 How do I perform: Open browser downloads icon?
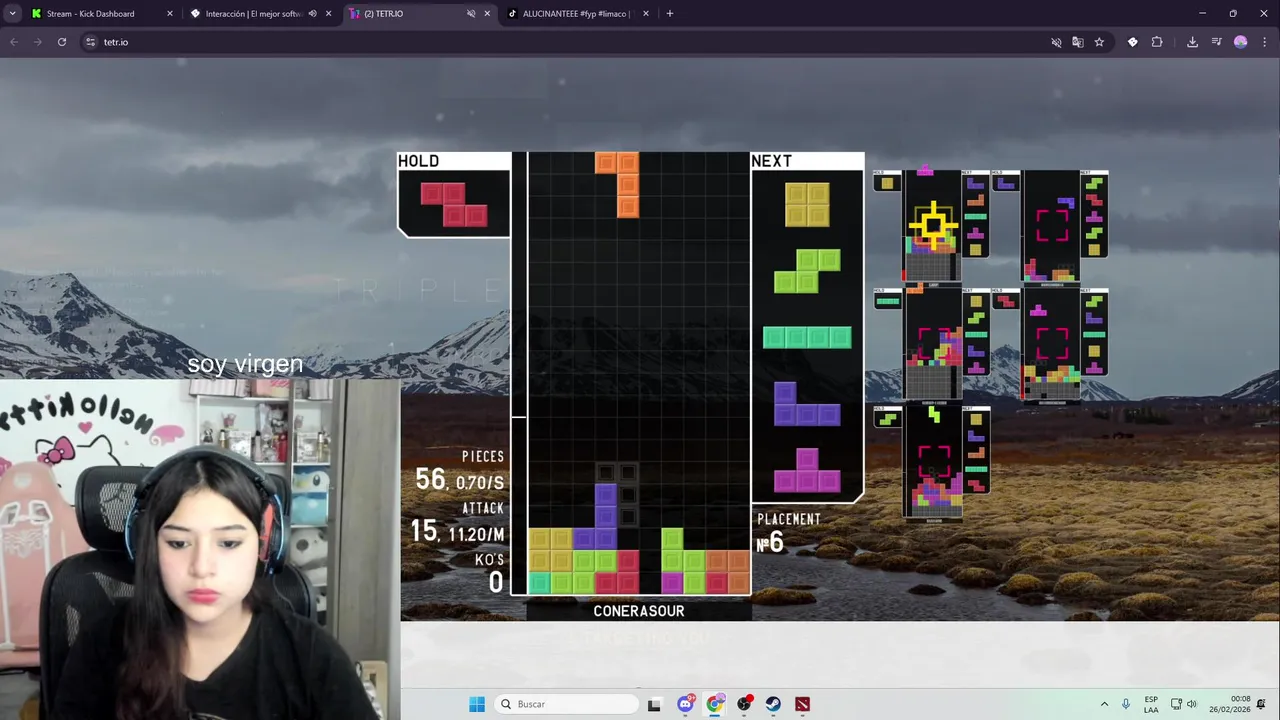1192,42
